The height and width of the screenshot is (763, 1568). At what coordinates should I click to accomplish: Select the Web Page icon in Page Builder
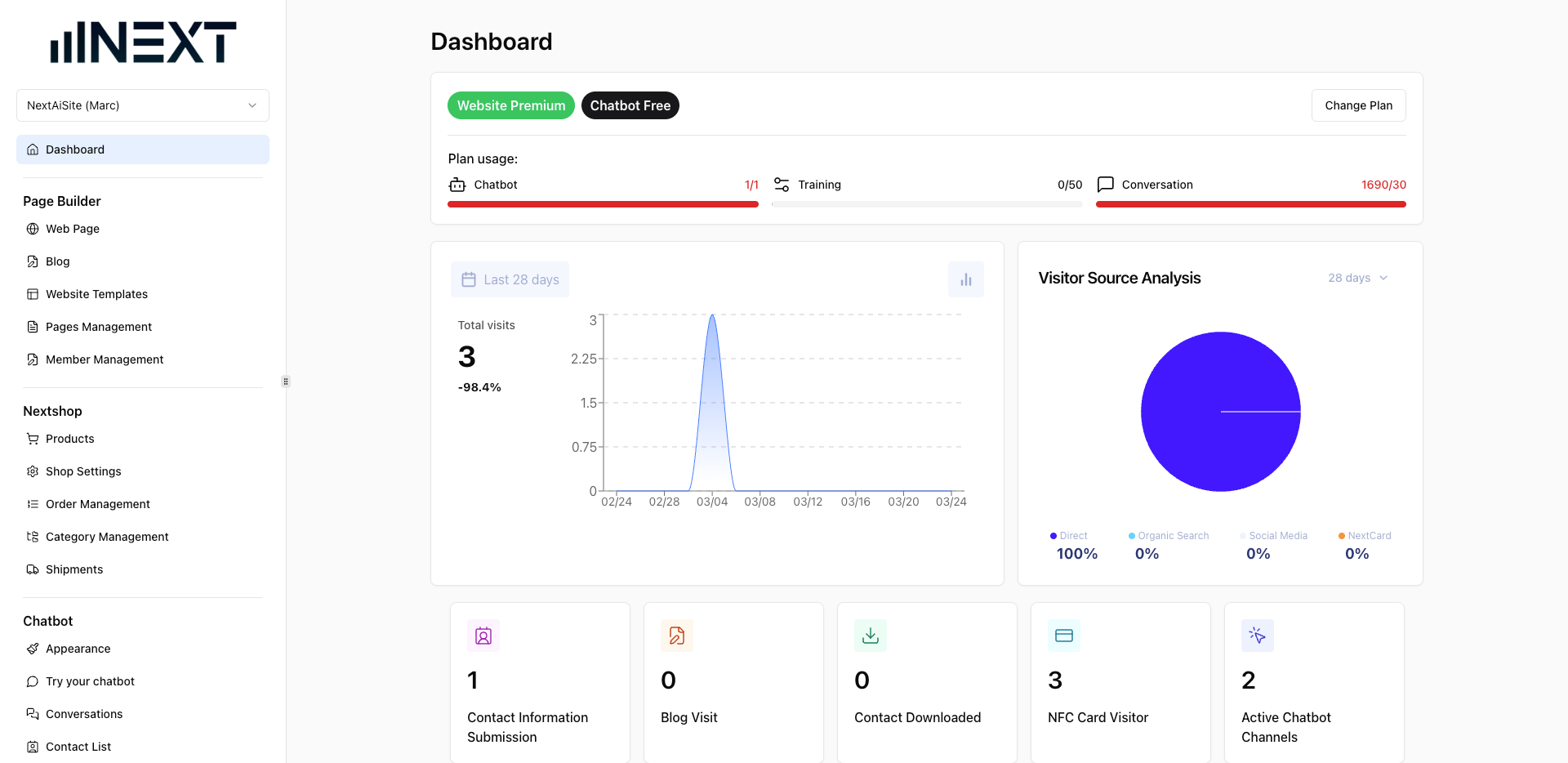[32, 229]
